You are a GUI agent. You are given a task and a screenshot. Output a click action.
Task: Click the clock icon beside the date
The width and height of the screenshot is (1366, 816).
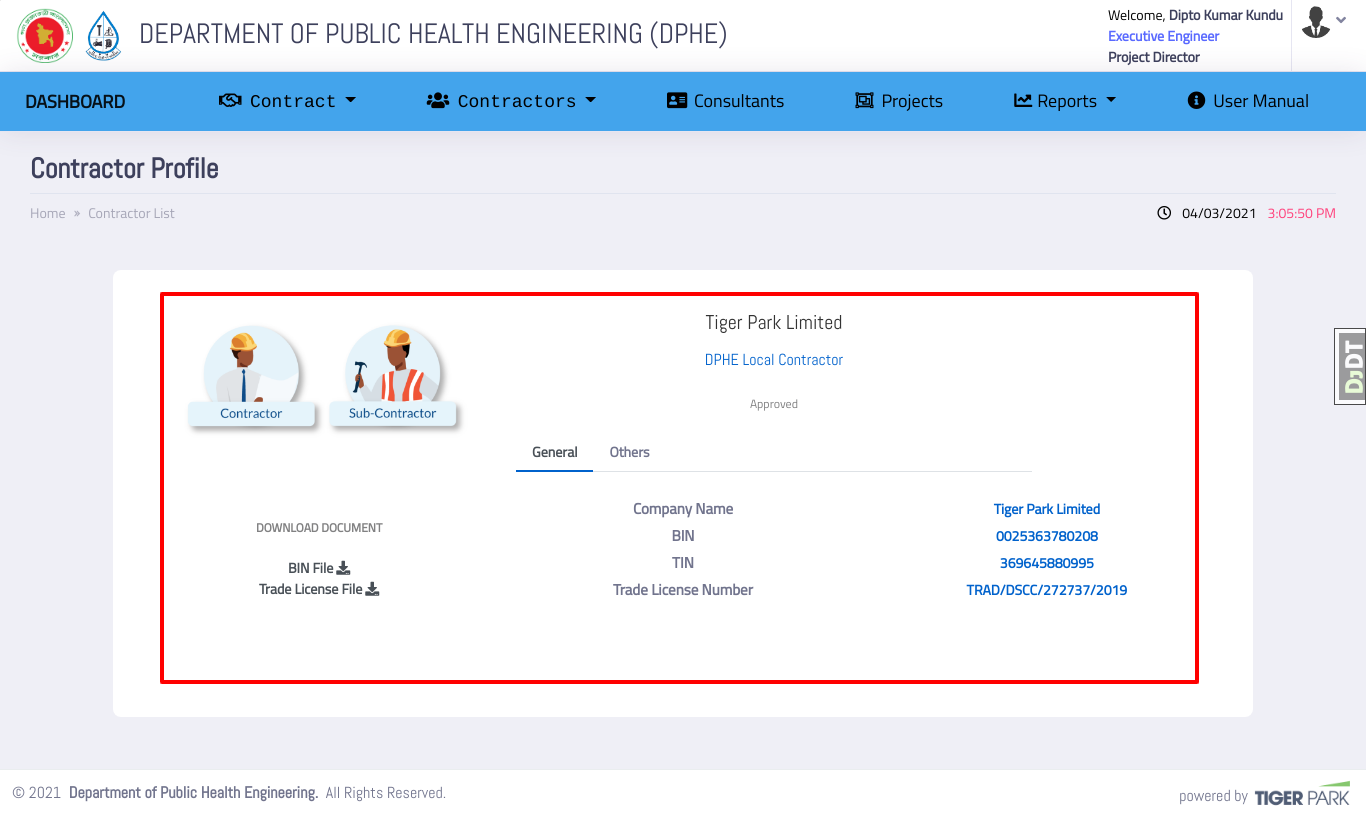tap(1162, 212)
